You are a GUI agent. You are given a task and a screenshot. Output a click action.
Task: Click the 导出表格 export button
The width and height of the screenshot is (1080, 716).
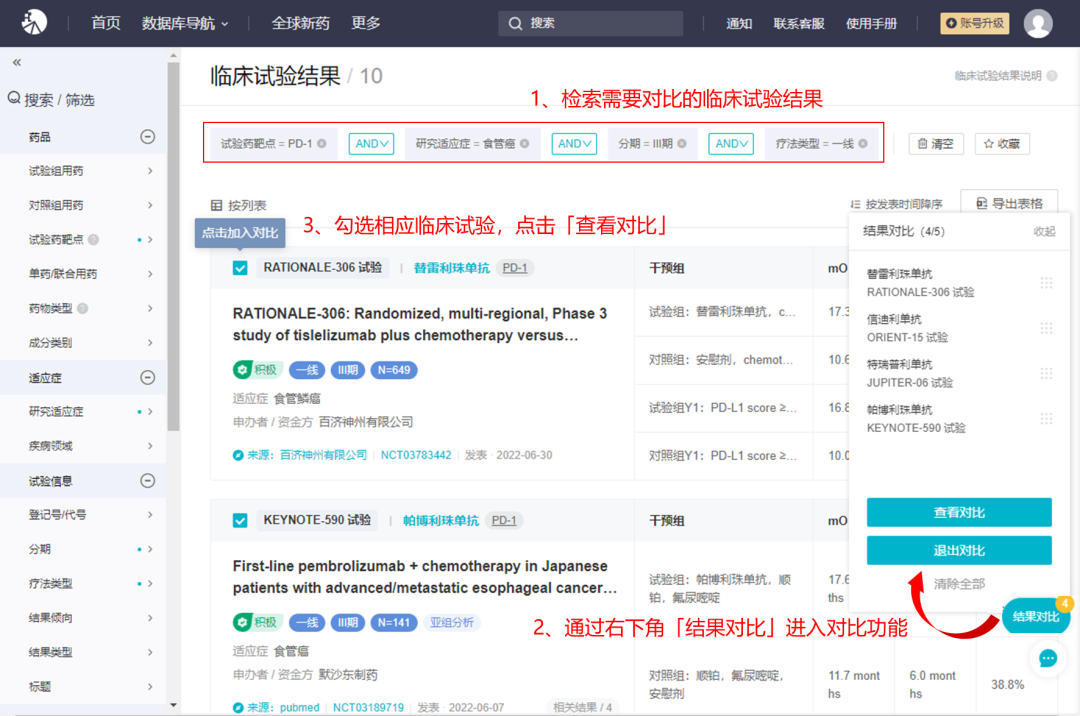pos(1009,204)
